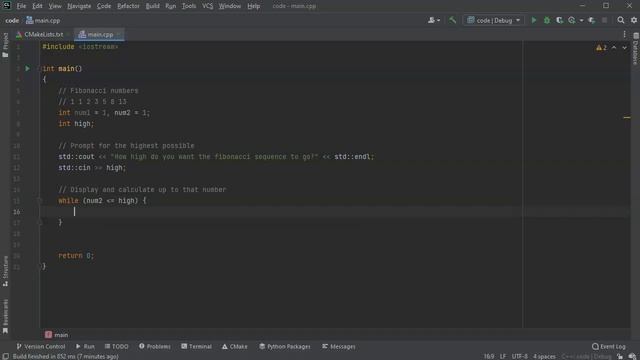Click the main.cpp file icon in the breadcrumb bar

point(29,20)
